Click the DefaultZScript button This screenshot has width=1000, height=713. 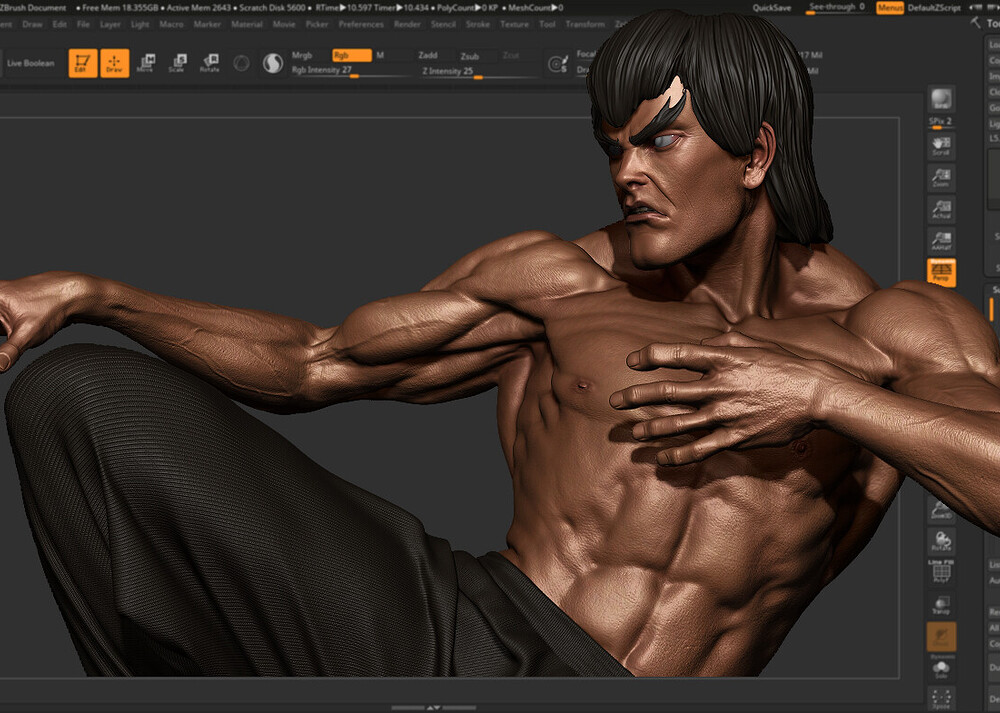click(x=934, y=8)
